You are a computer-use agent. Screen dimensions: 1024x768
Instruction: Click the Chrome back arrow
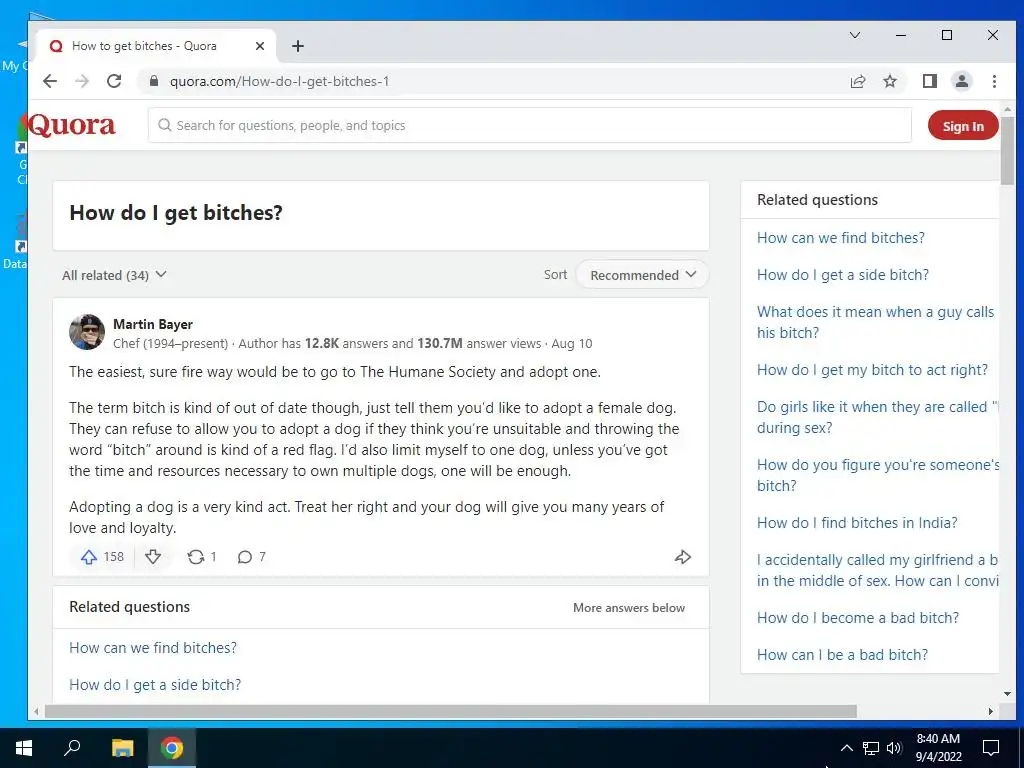(50, 81)
